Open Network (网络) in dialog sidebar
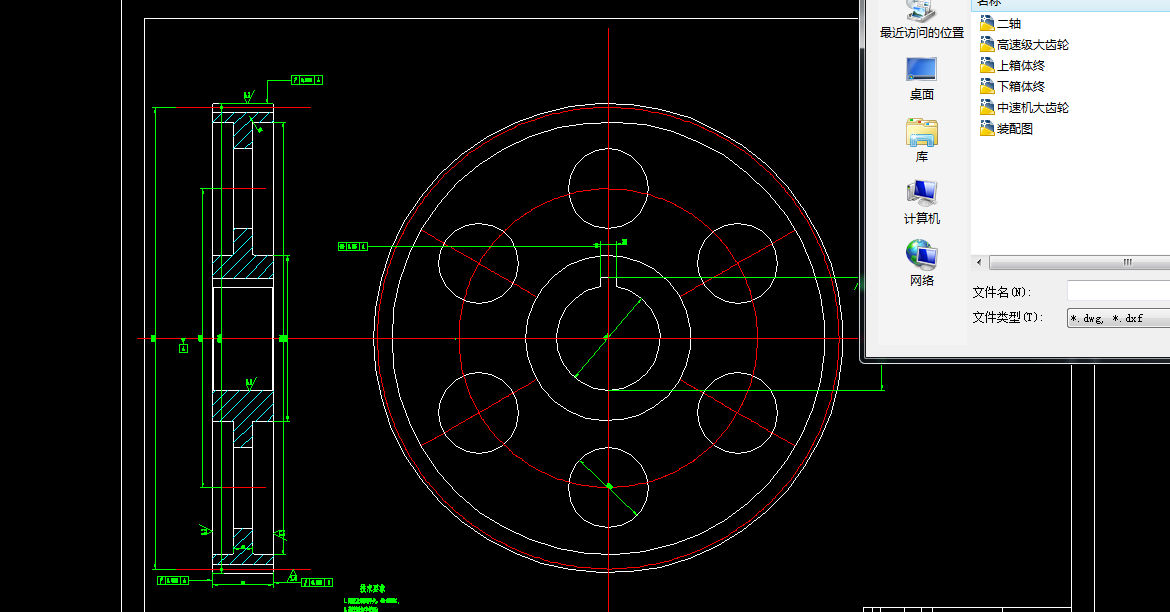Viewport: 1170px width, 612px height. click(x=922, y=264)
